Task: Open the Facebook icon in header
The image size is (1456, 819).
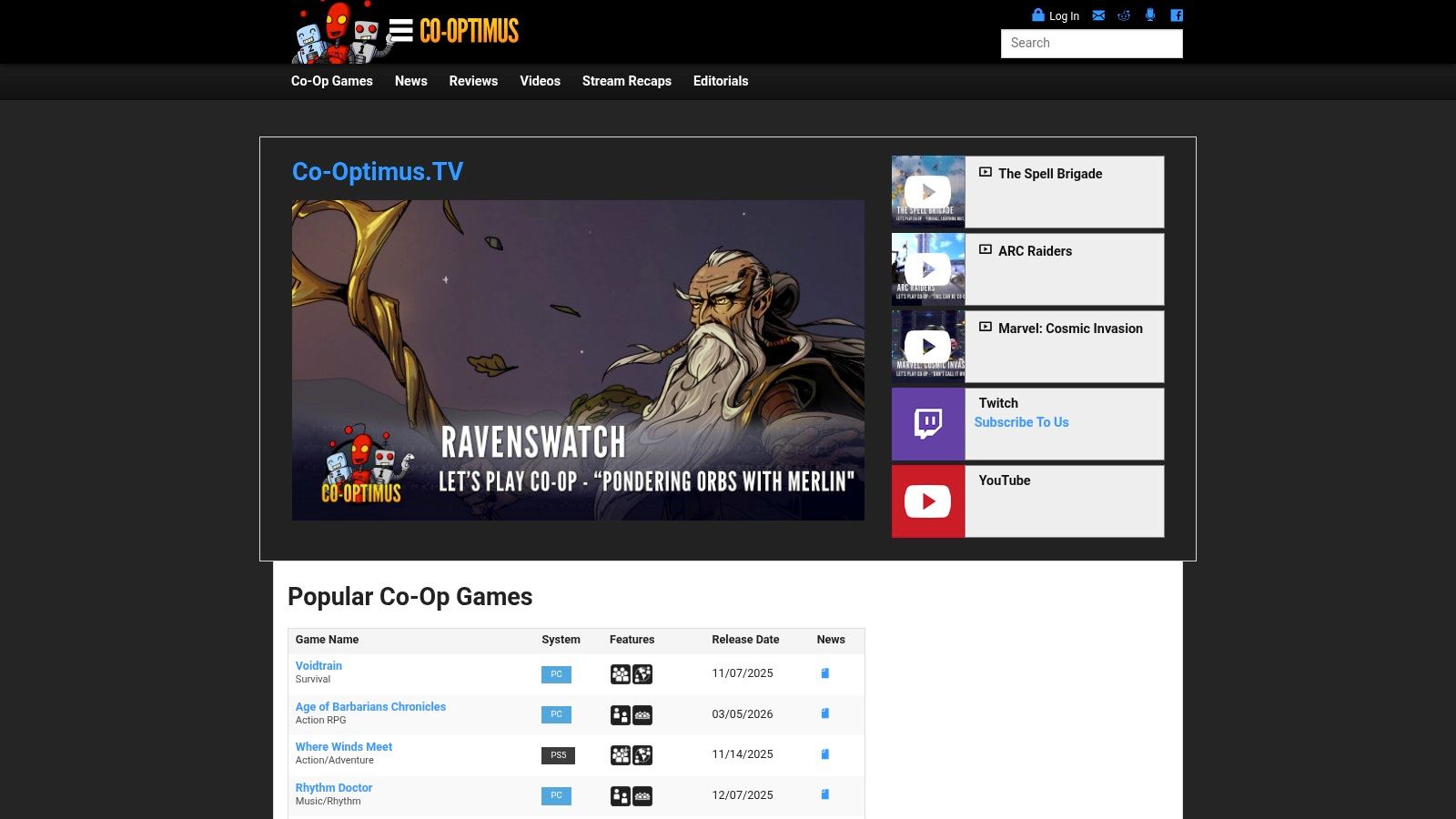Action: tap(1177, 15)
